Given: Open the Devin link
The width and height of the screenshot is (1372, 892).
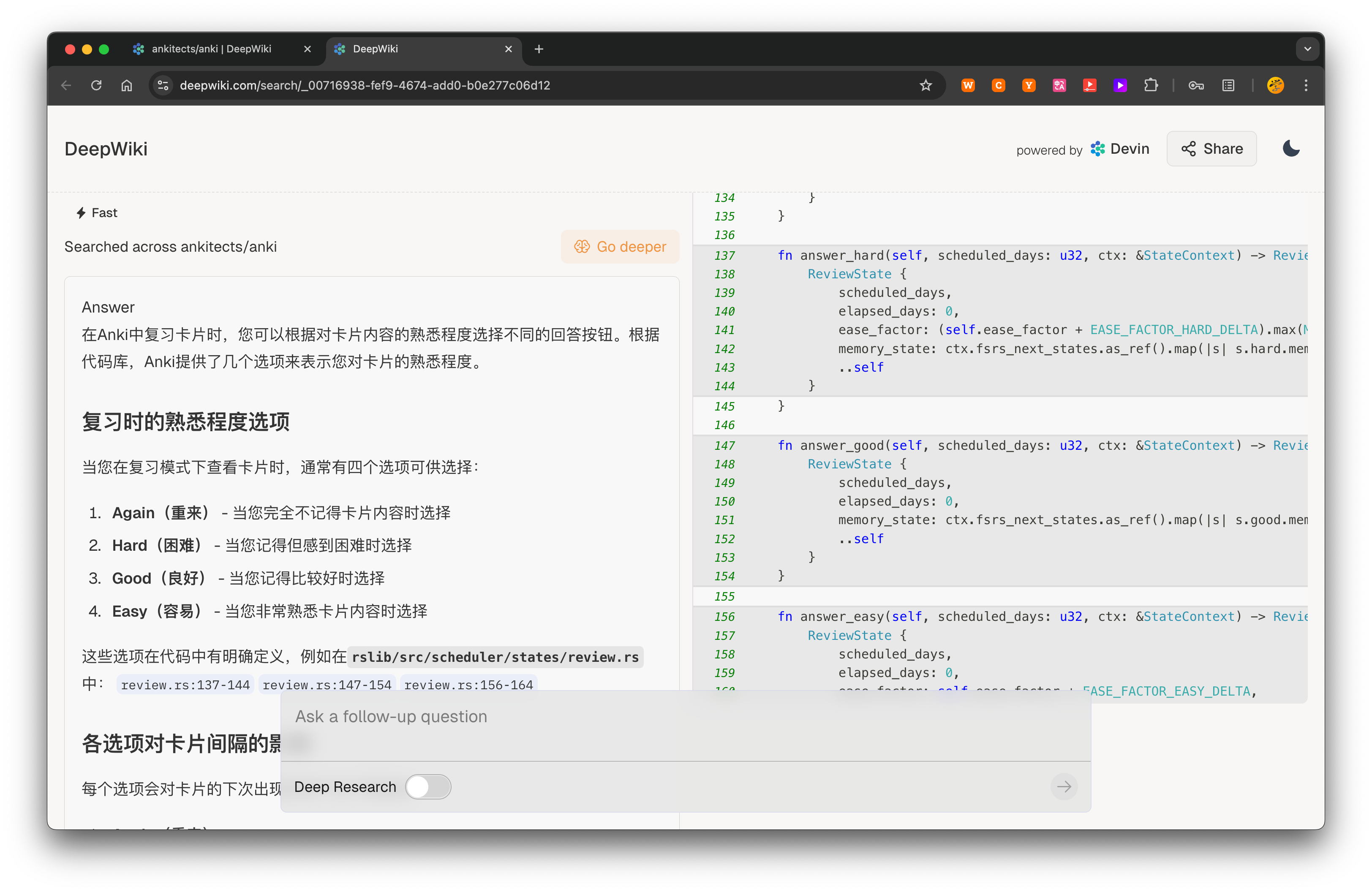Looking at the screenshot, I should (1120, 149).
